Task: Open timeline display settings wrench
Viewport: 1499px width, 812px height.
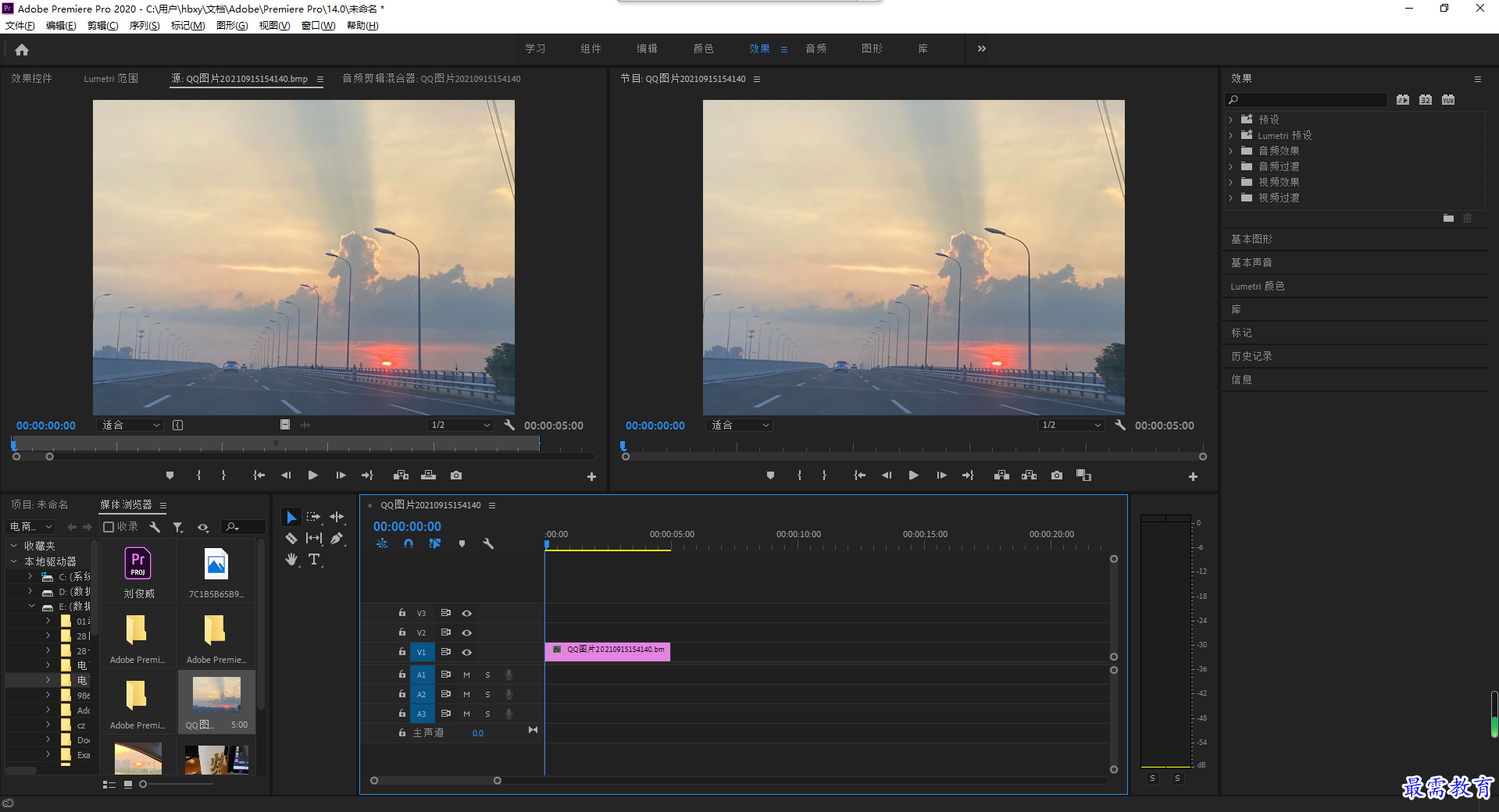Action: coord(488,543)
